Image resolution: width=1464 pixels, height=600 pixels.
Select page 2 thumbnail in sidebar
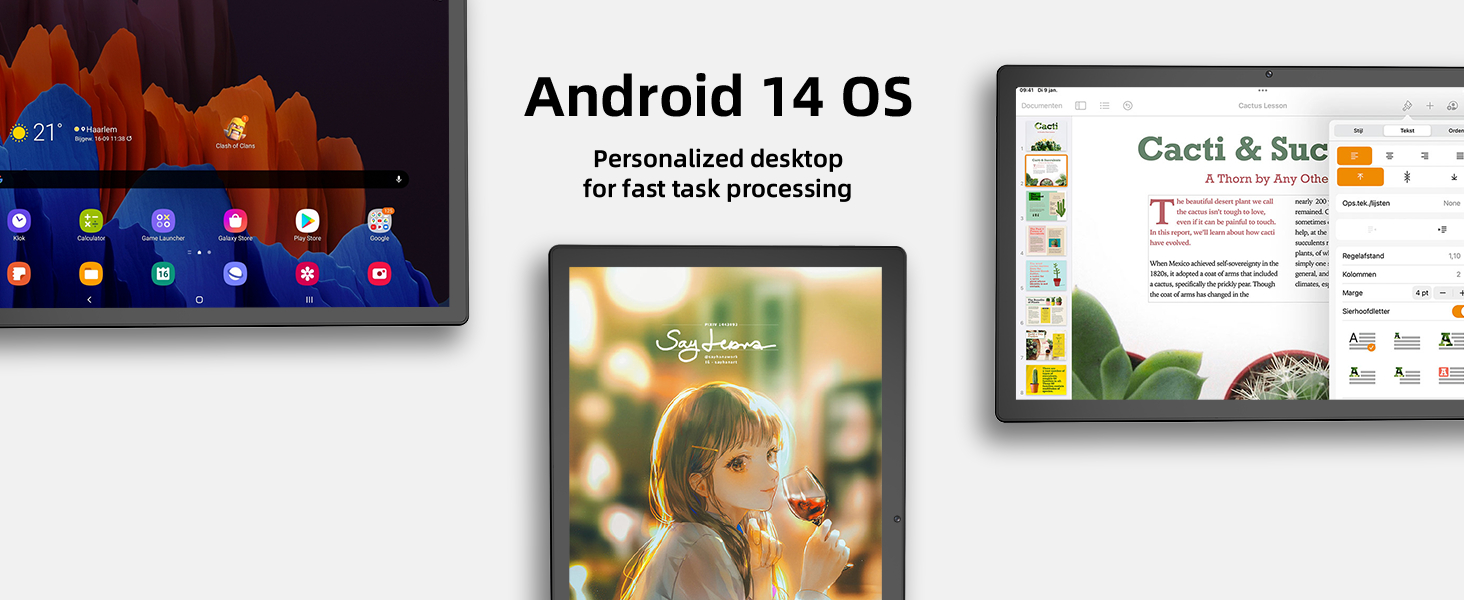(1046, 171)
